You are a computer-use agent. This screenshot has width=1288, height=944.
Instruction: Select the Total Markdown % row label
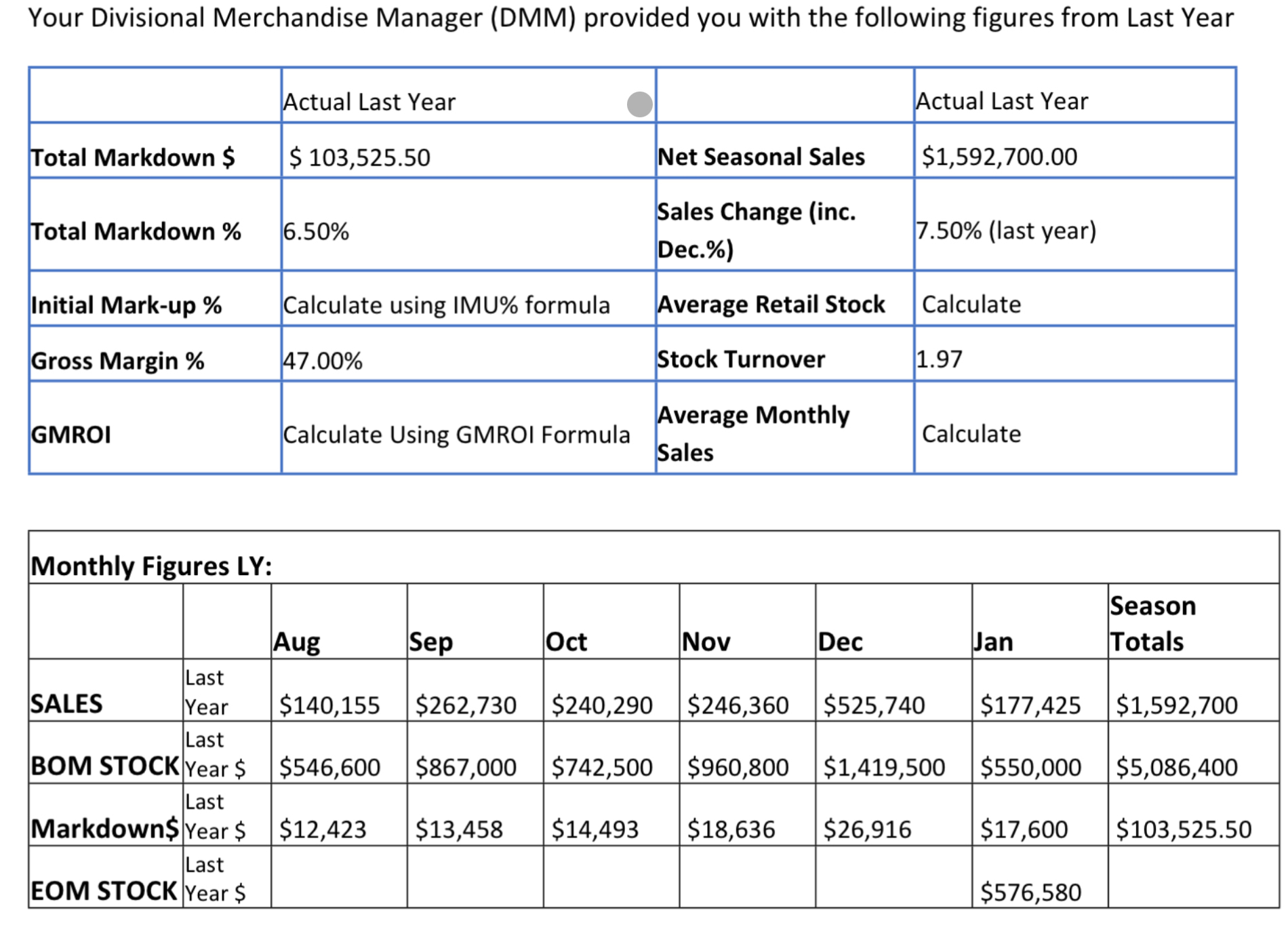tap(136, 231)
